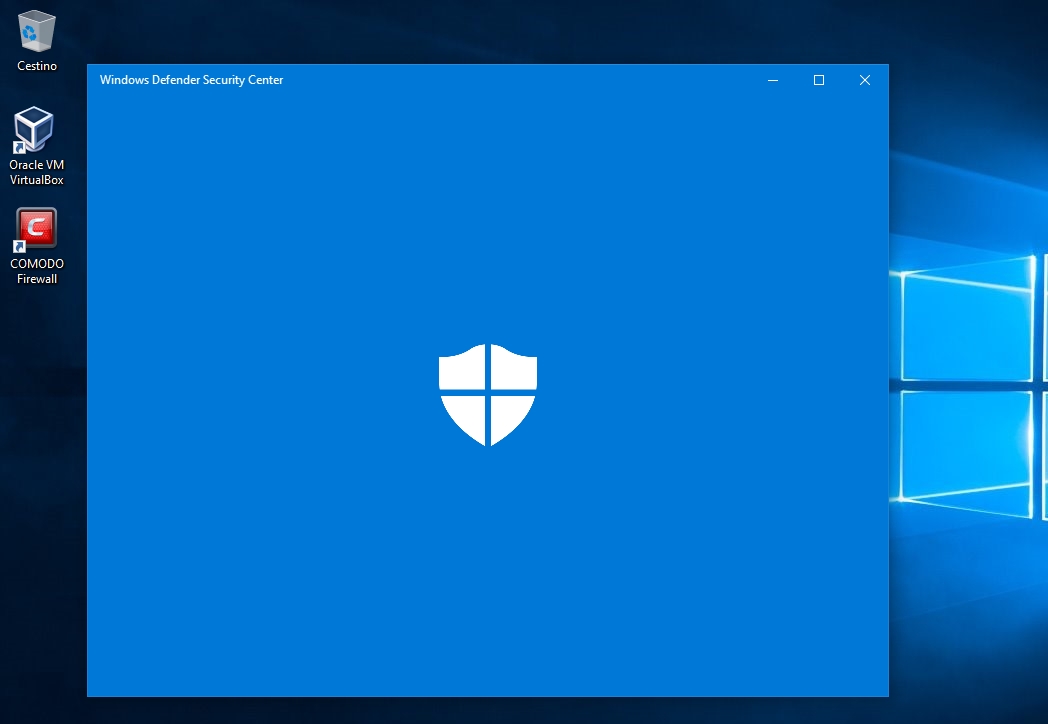Click the 'Cestino' text label
This screenshot has height=724, width=1048.
37,66
